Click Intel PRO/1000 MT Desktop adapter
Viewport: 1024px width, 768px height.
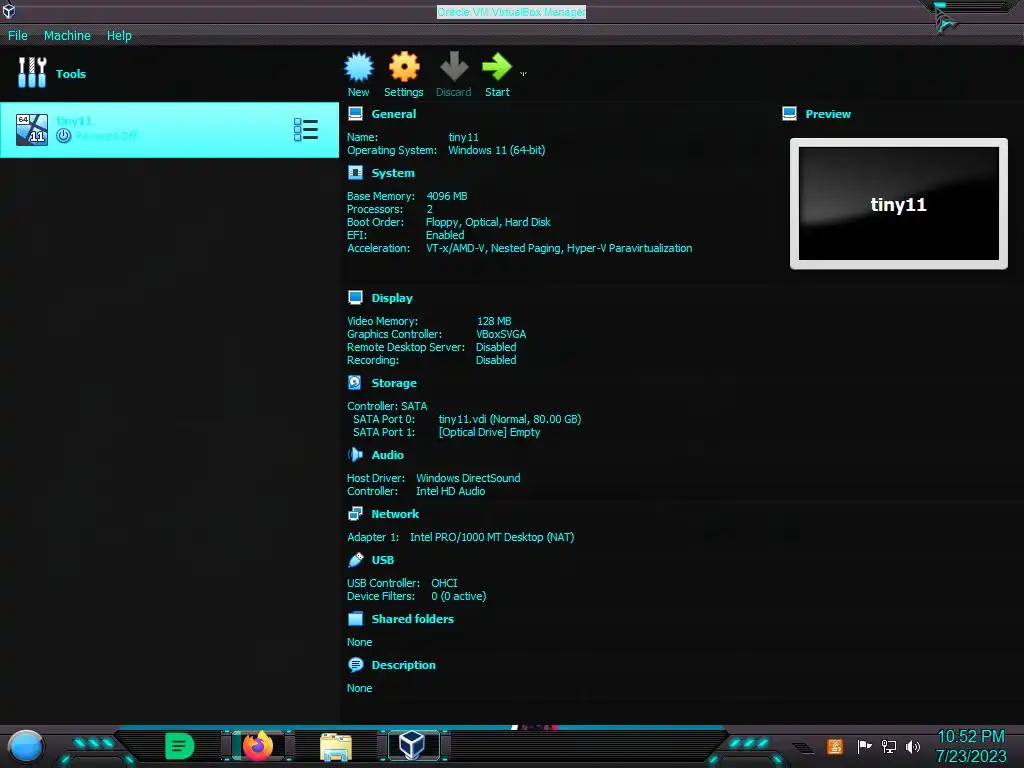tap(492, 537)
